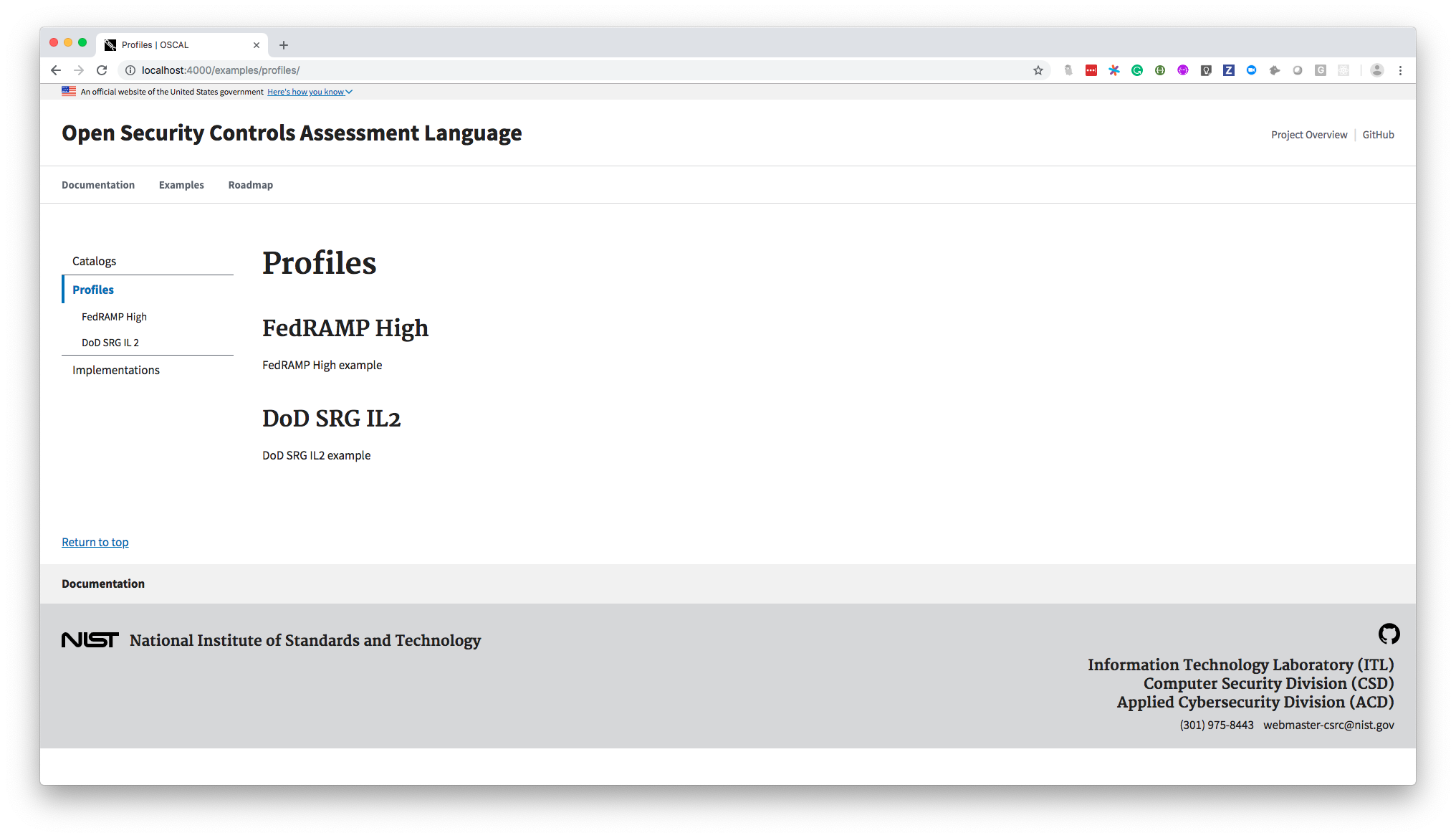Select Catalogs in the sidebar
Image resolution: width=1456 pixels, height=838 pixels.
tap(94, 261)
